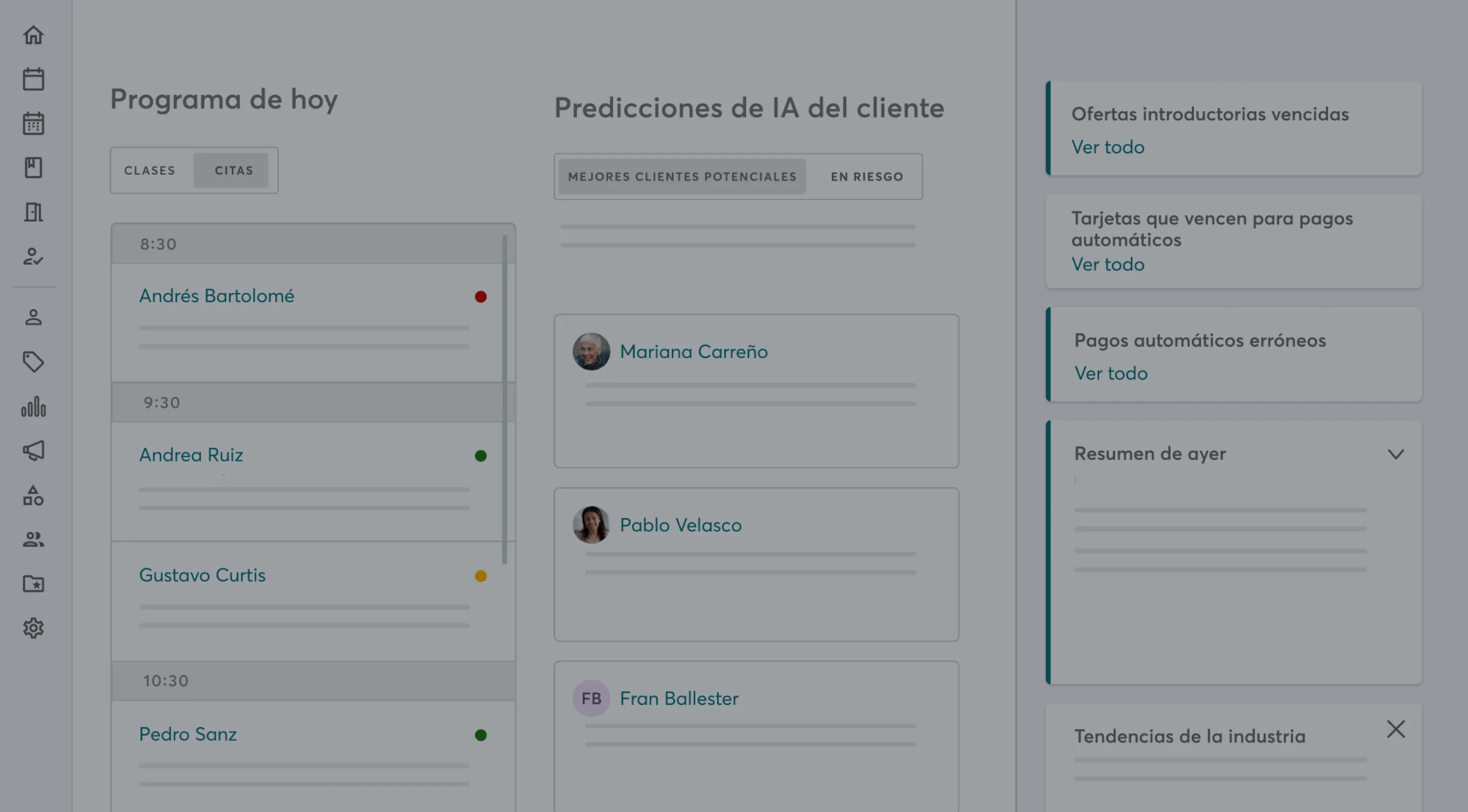Click the settings gear icon

34,628
